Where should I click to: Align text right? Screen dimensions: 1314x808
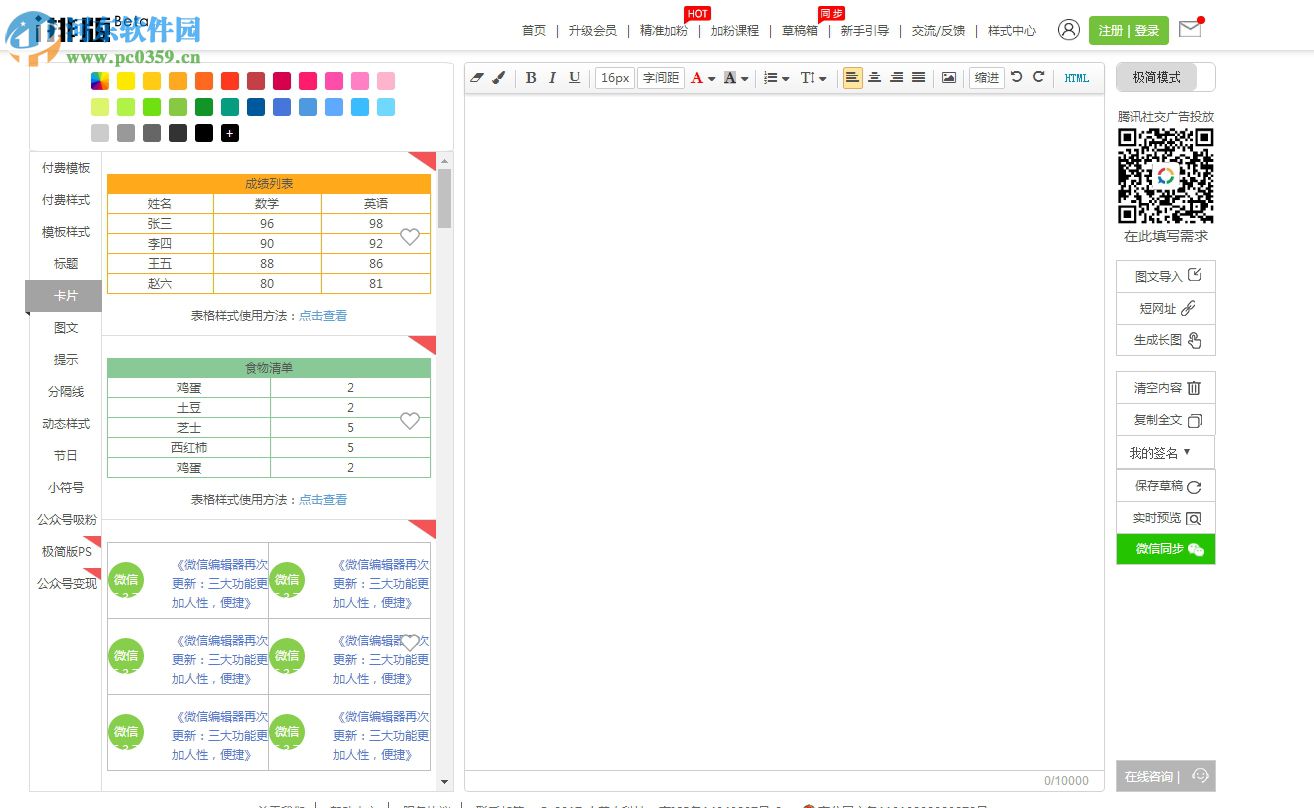coord(897,78)
